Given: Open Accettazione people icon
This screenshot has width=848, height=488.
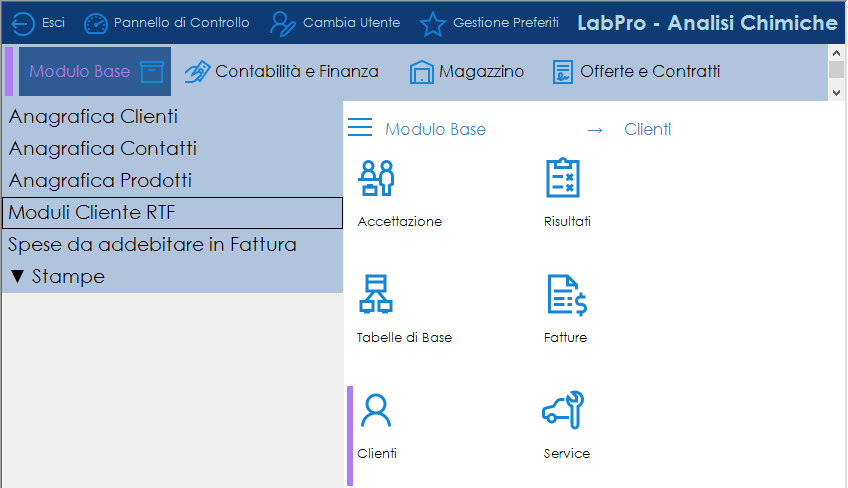Looking at the screenshot, I should pyautogui.click(x=376, y=178).
